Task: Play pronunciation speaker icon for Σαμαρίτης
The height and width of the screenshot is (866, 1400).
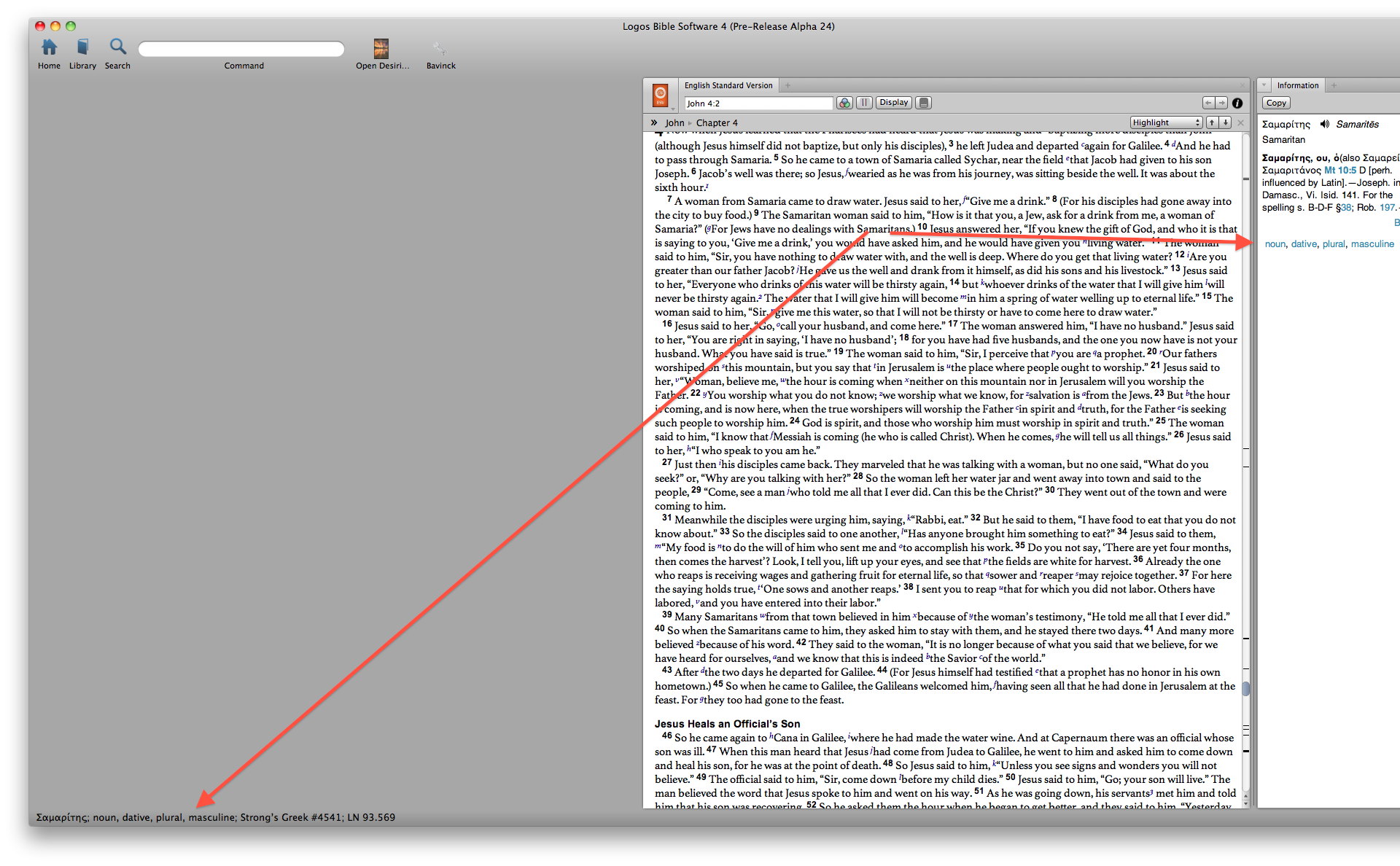Action: 1325,124
